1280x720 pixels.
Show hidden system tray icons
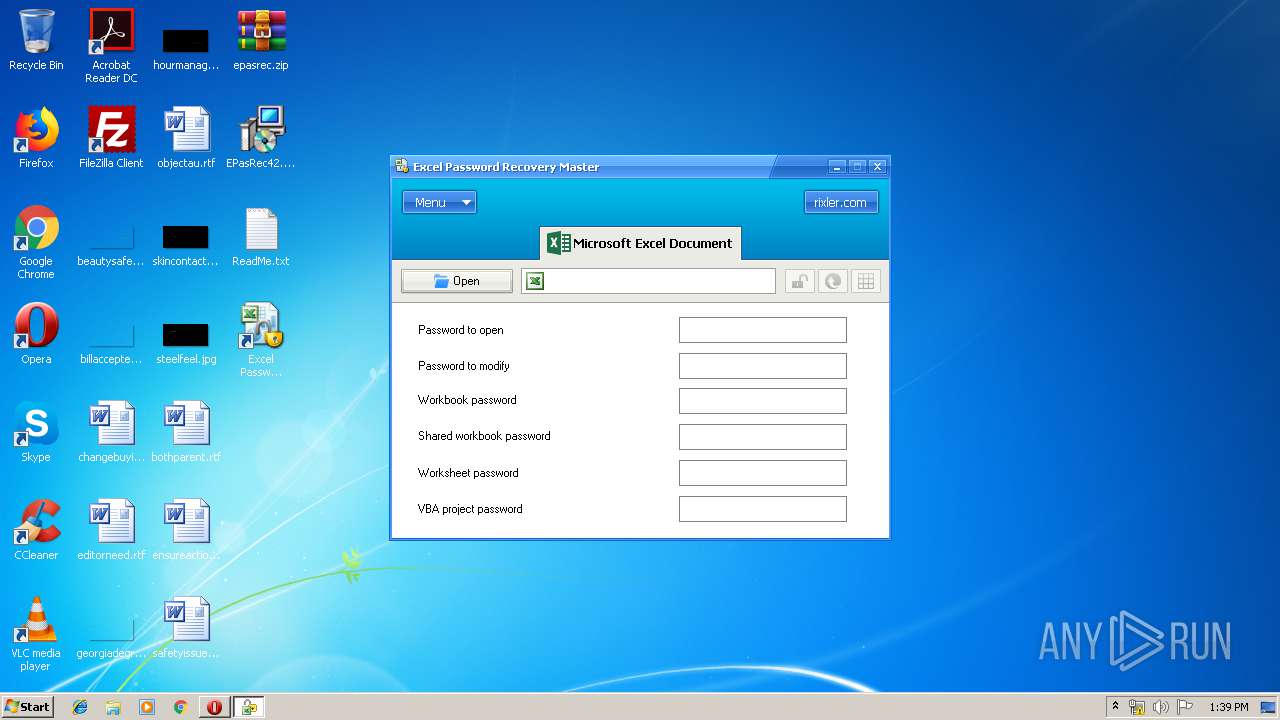1115,707
